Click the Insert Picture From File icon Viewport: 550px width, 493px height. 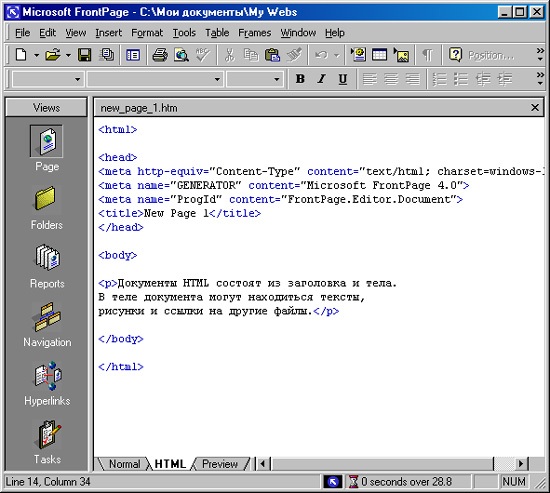tap(401, 55)
